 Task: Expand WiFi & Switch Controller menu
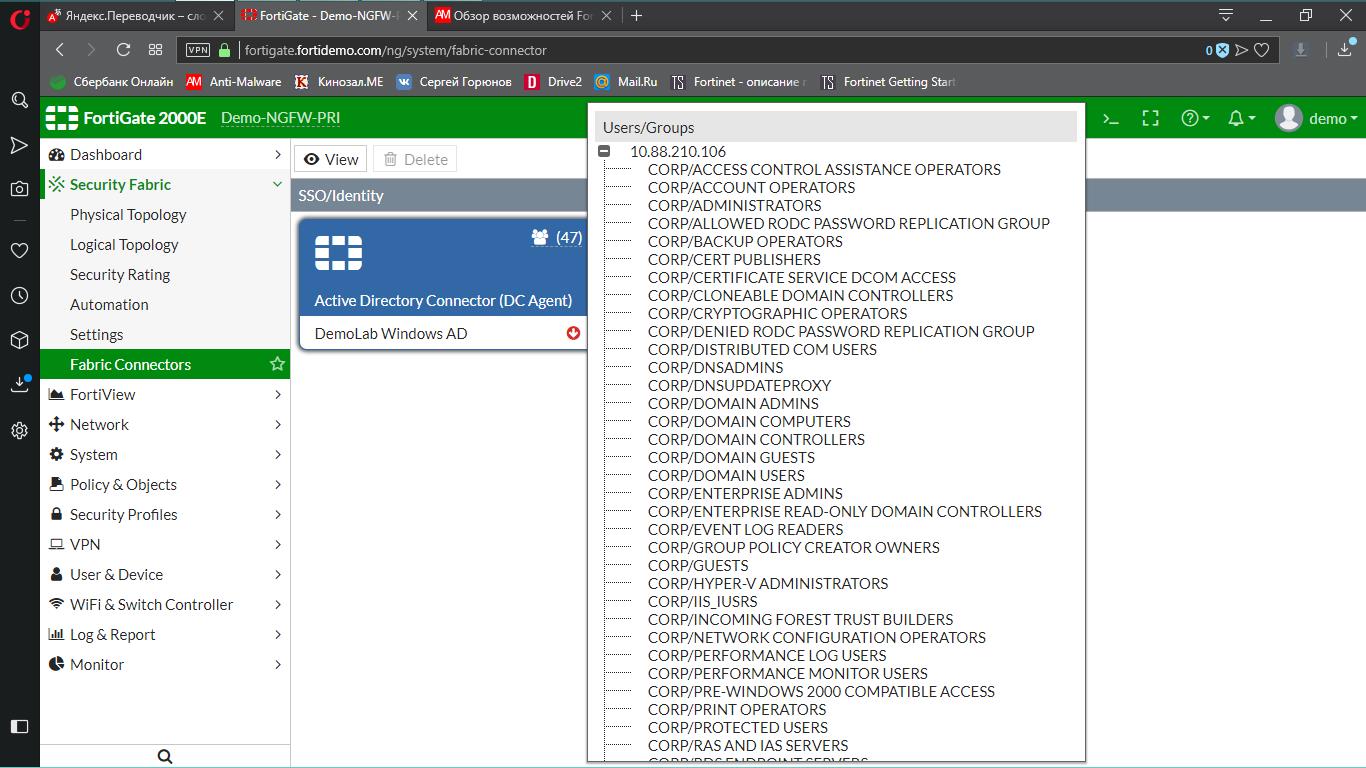165,604
